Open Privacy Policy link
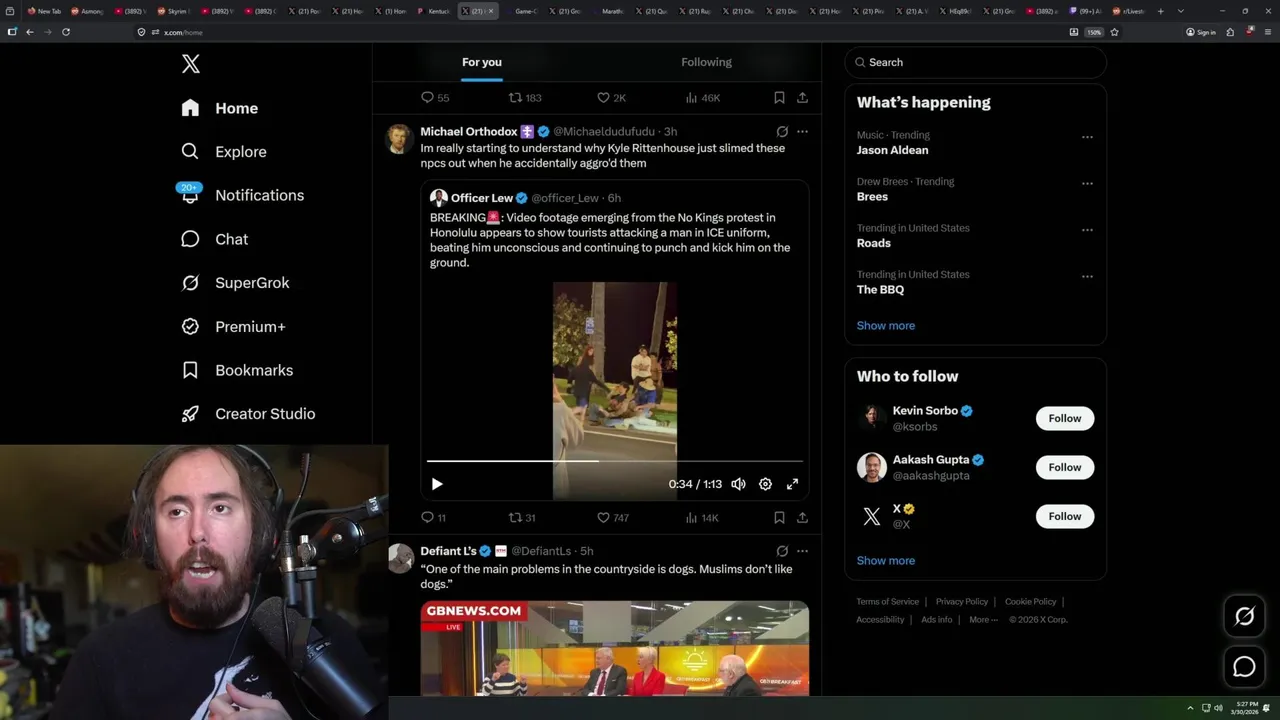This screenshot has width=1280, height=720. pyautogui.click(x=961, y=602)
